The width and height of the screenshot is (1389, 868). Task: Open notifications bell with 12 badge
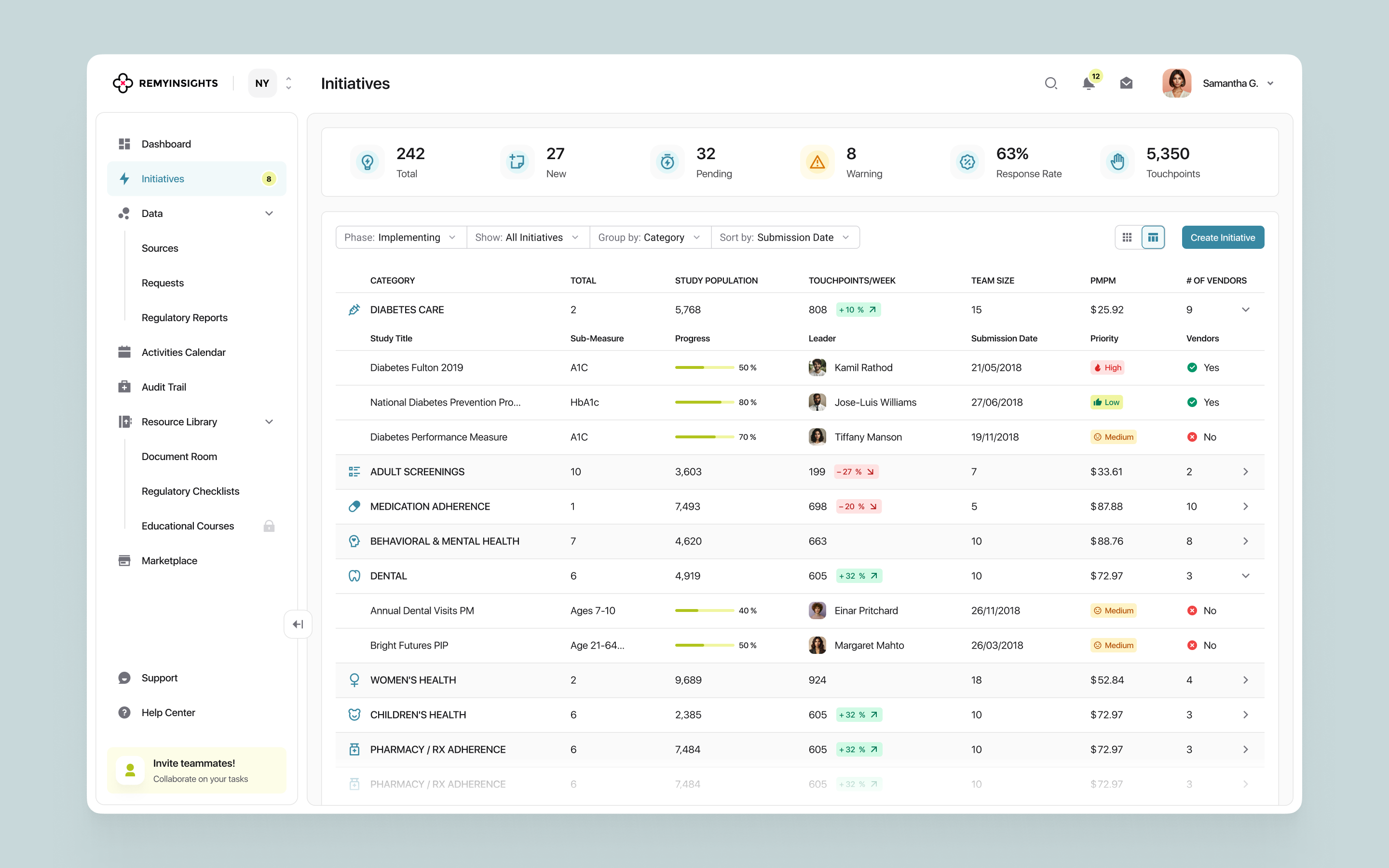tap(1089, 83)
